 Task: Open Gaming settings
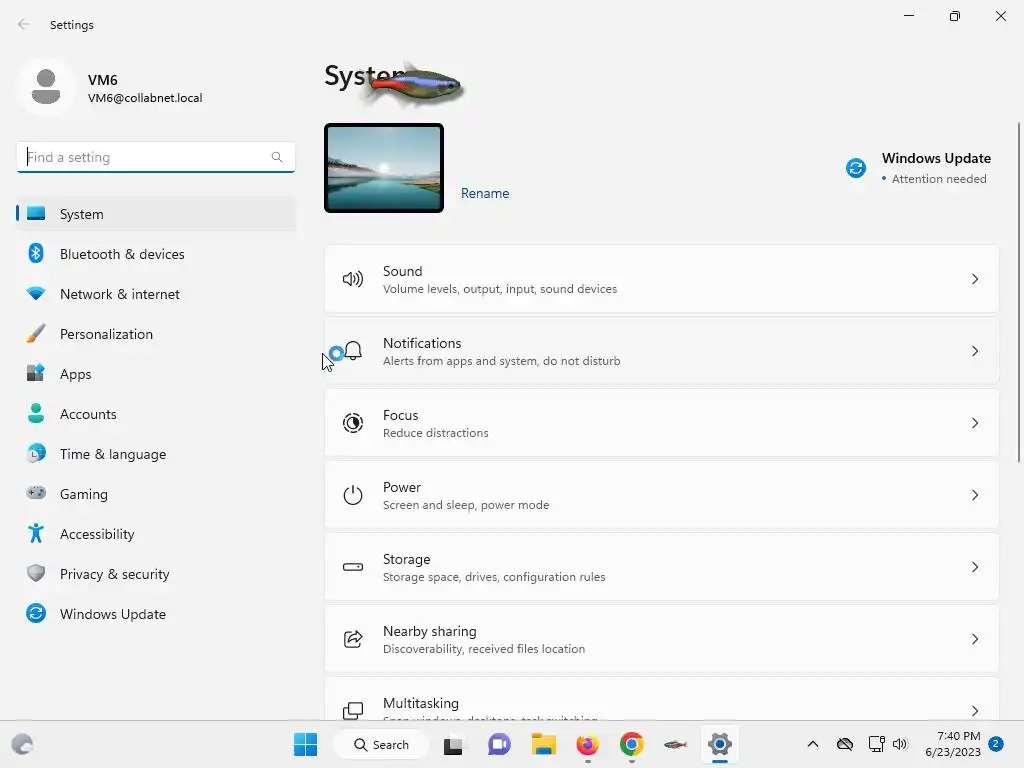pos(156,494)
